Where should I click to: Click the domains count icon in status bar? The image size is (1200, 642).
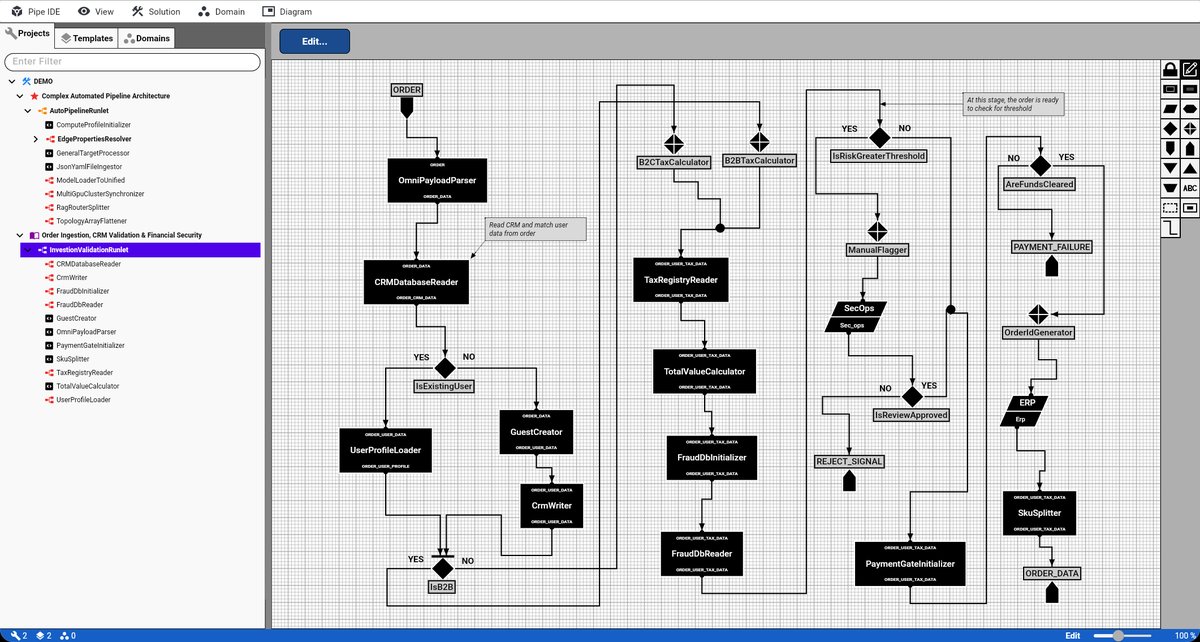(65, 635)
